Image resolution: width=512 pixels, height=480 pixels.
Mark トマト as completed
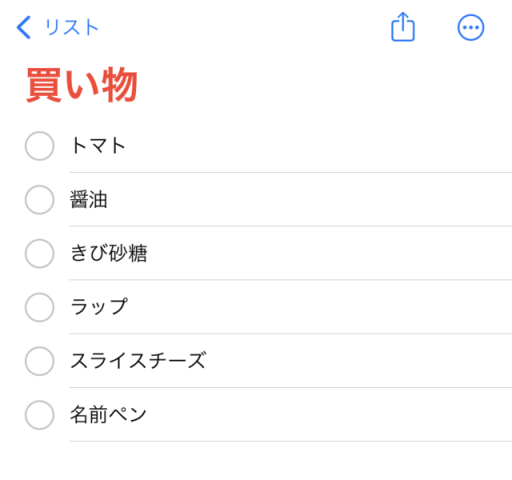pos(39,146)
